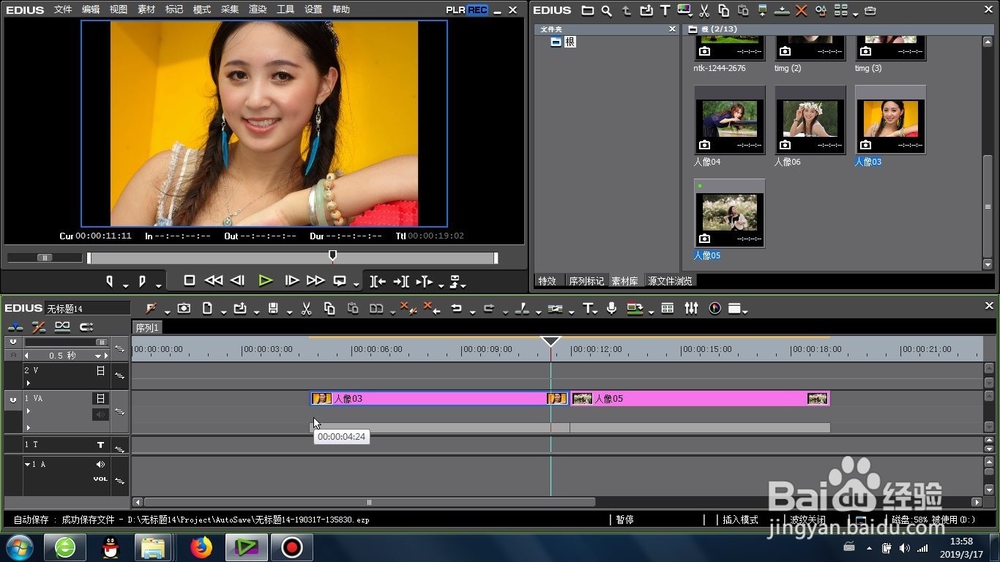Click Add Clip icon in bin toolbar
The width and height of the screenshot is (1000, 562).
tap(646, 10)
